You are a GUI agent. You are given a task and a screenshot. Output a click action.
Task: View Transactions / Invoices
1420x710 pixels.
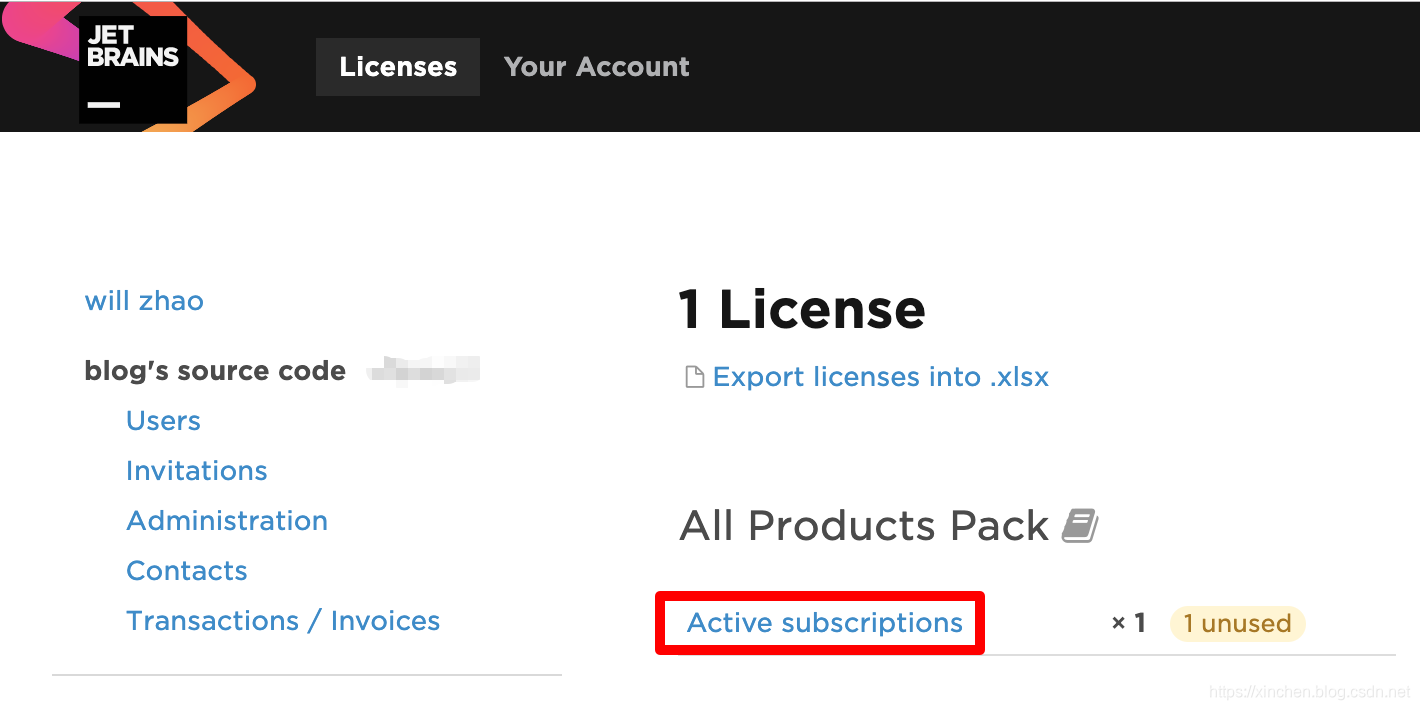coord(283,620)
